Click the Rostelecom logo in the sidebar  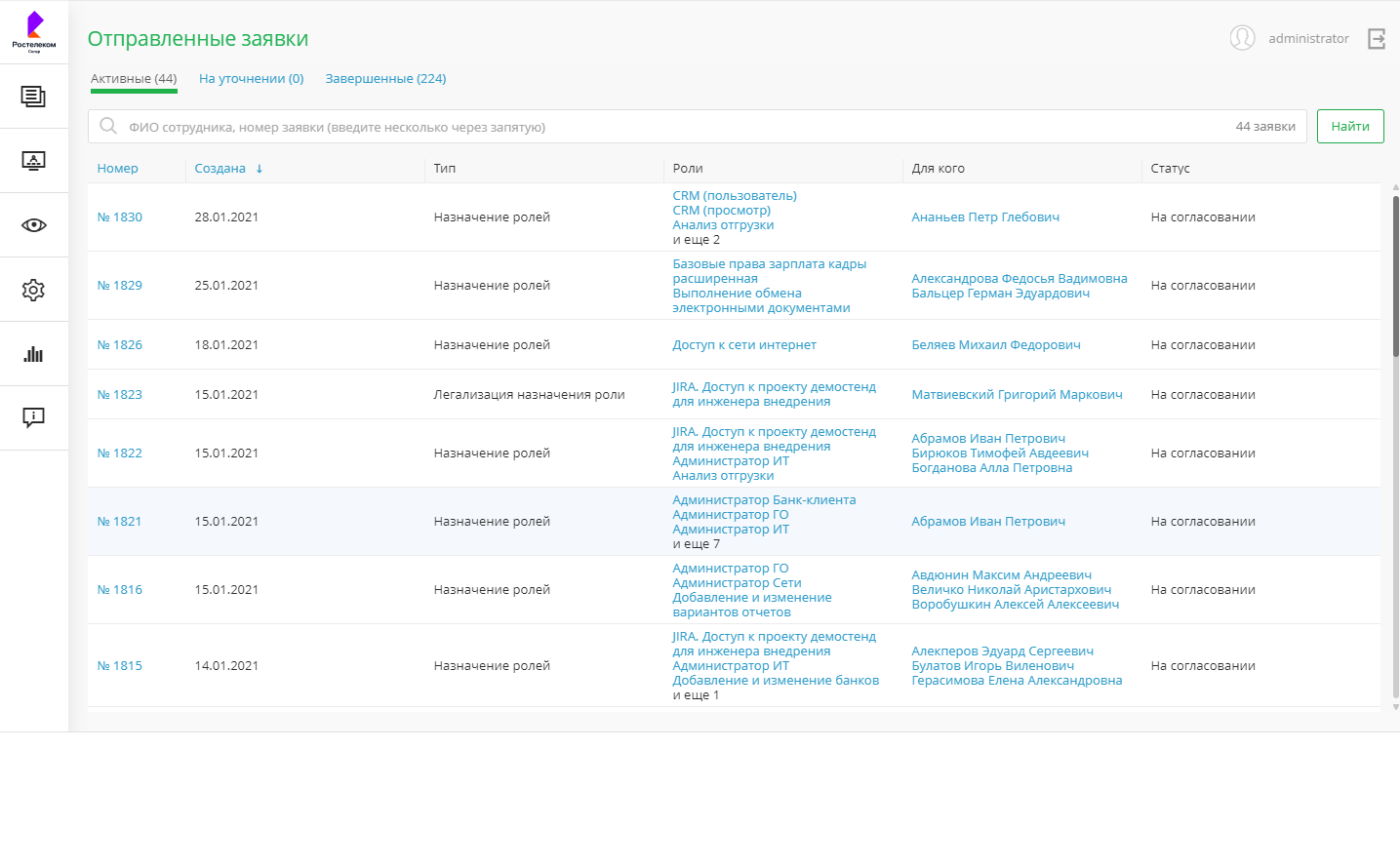coord(34,31)
